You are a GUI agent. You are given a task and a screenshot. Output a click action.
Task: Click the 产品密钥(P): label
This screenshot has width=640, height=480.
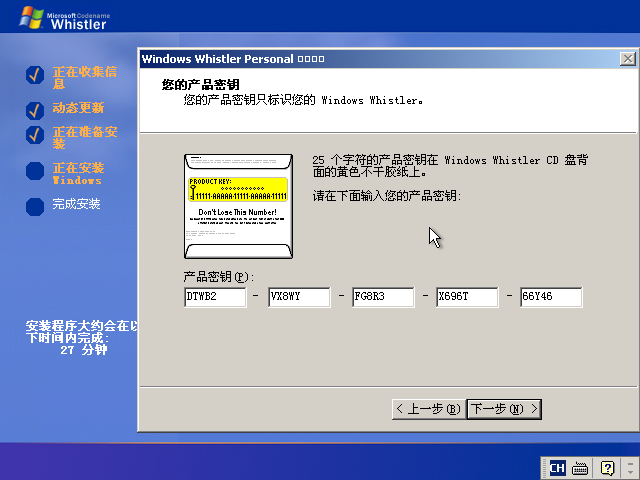(219, 277)
